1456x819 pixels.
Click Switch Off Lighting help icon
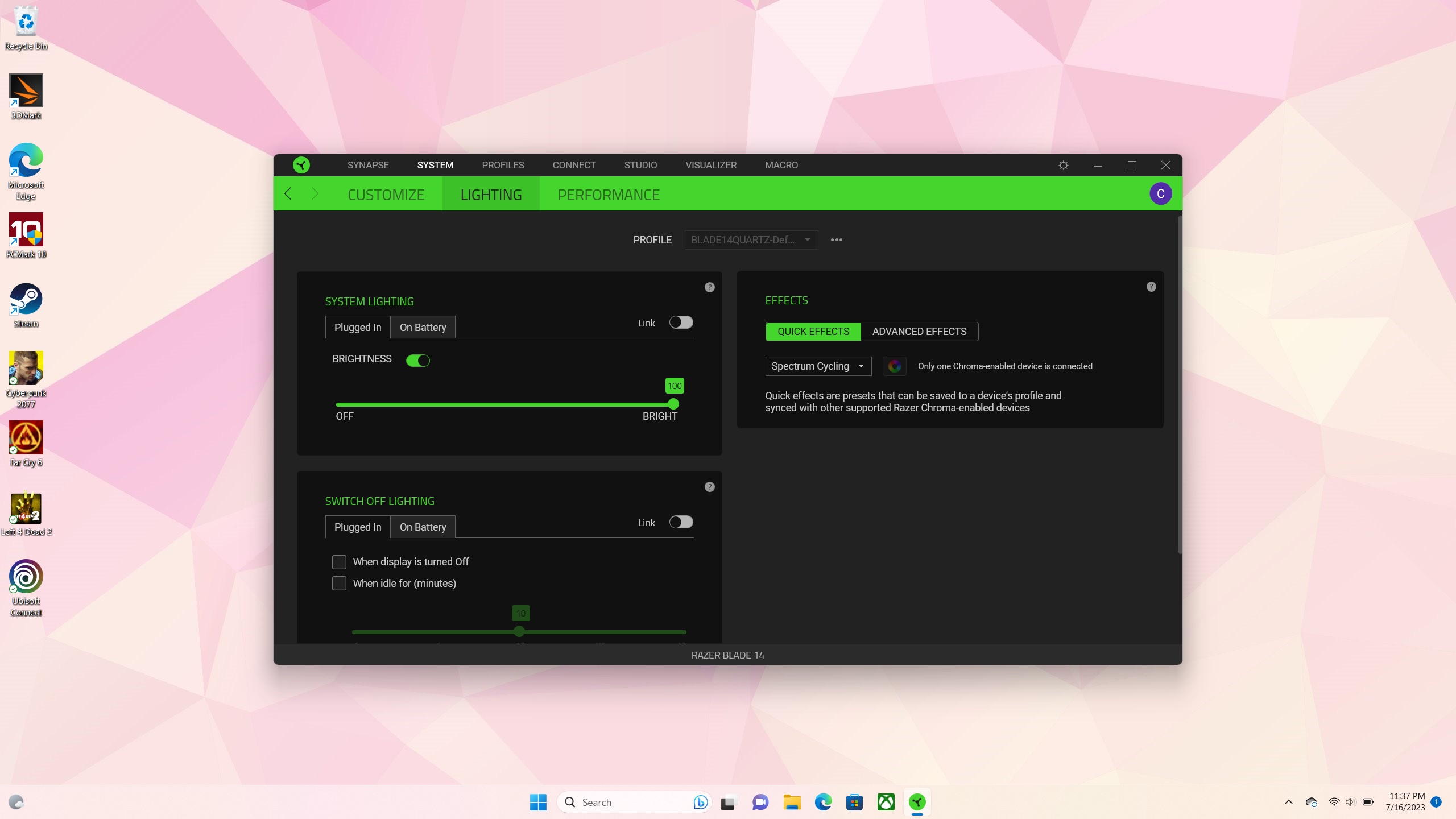(709, 487)
